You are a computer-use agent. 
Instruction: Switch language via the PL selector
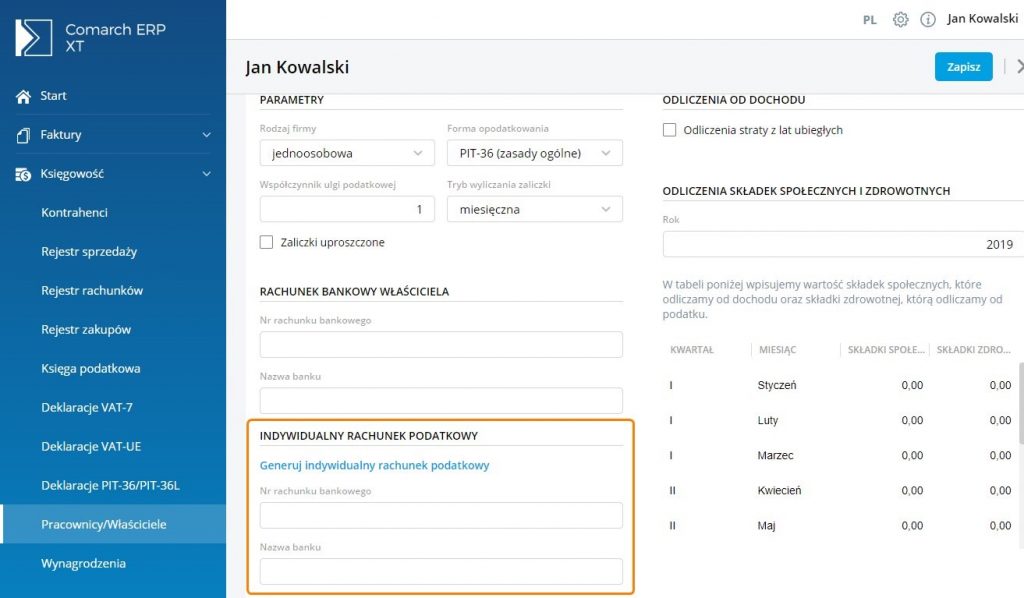click(x=870, y=19)
